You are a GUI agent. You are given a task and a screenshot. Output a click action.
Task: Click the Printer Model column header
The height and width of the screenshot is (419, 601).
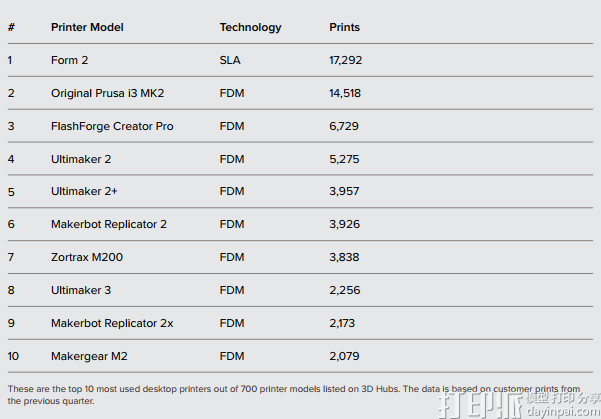tap(87, 27)
